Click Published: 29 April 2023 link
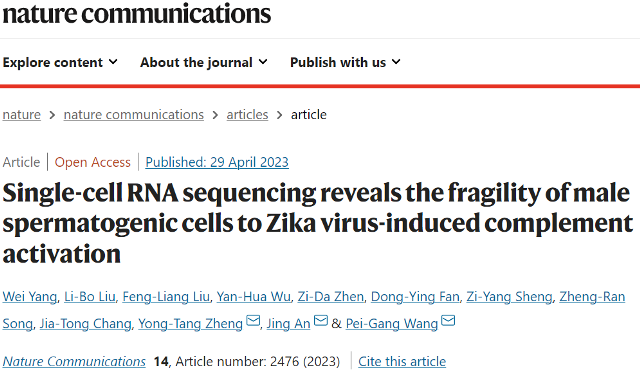Viewport: 640px width, 375px height. coord(217,162)
